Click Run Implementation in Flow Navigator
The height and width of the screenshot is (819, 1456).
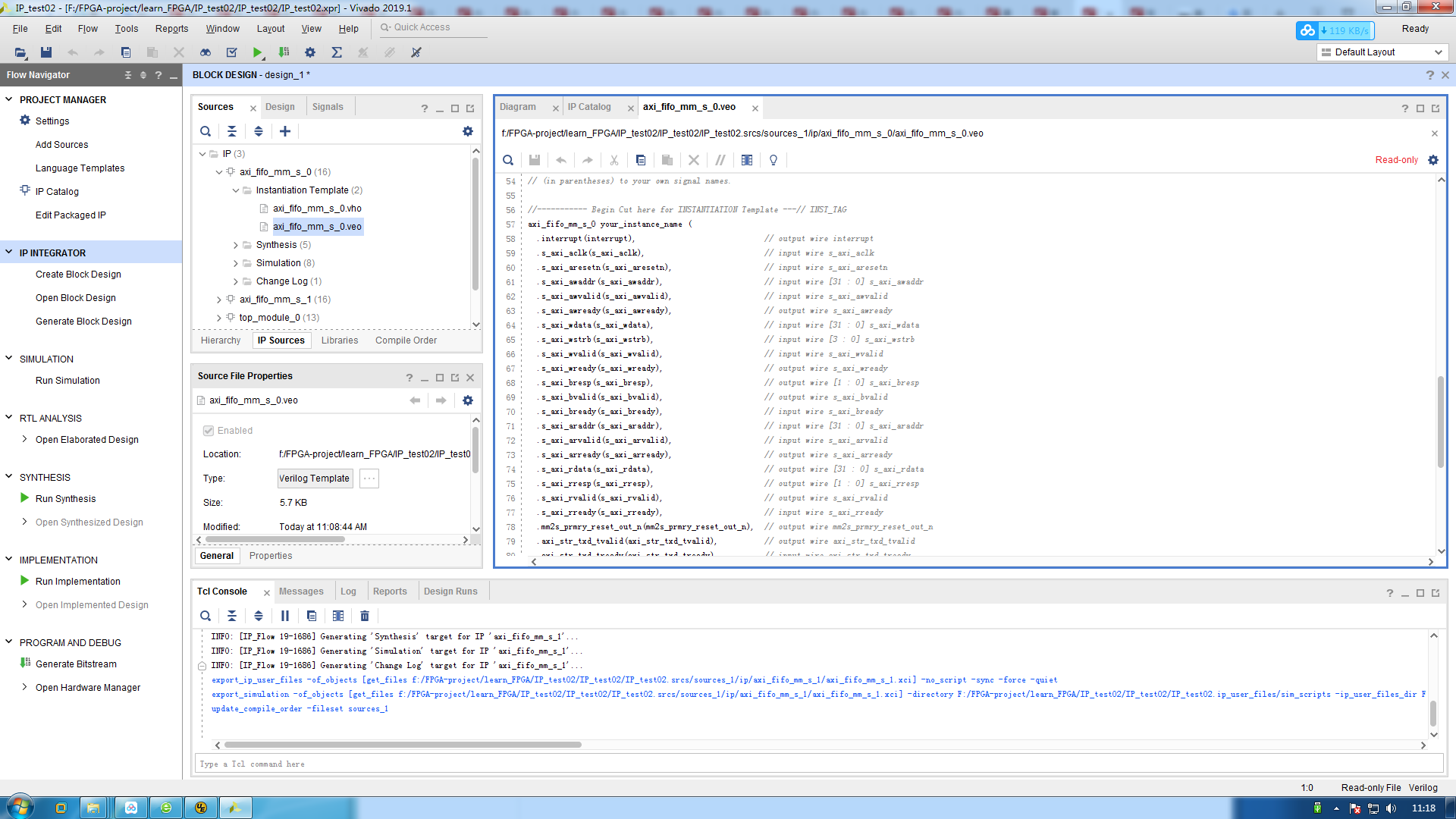tap(77, 582)
